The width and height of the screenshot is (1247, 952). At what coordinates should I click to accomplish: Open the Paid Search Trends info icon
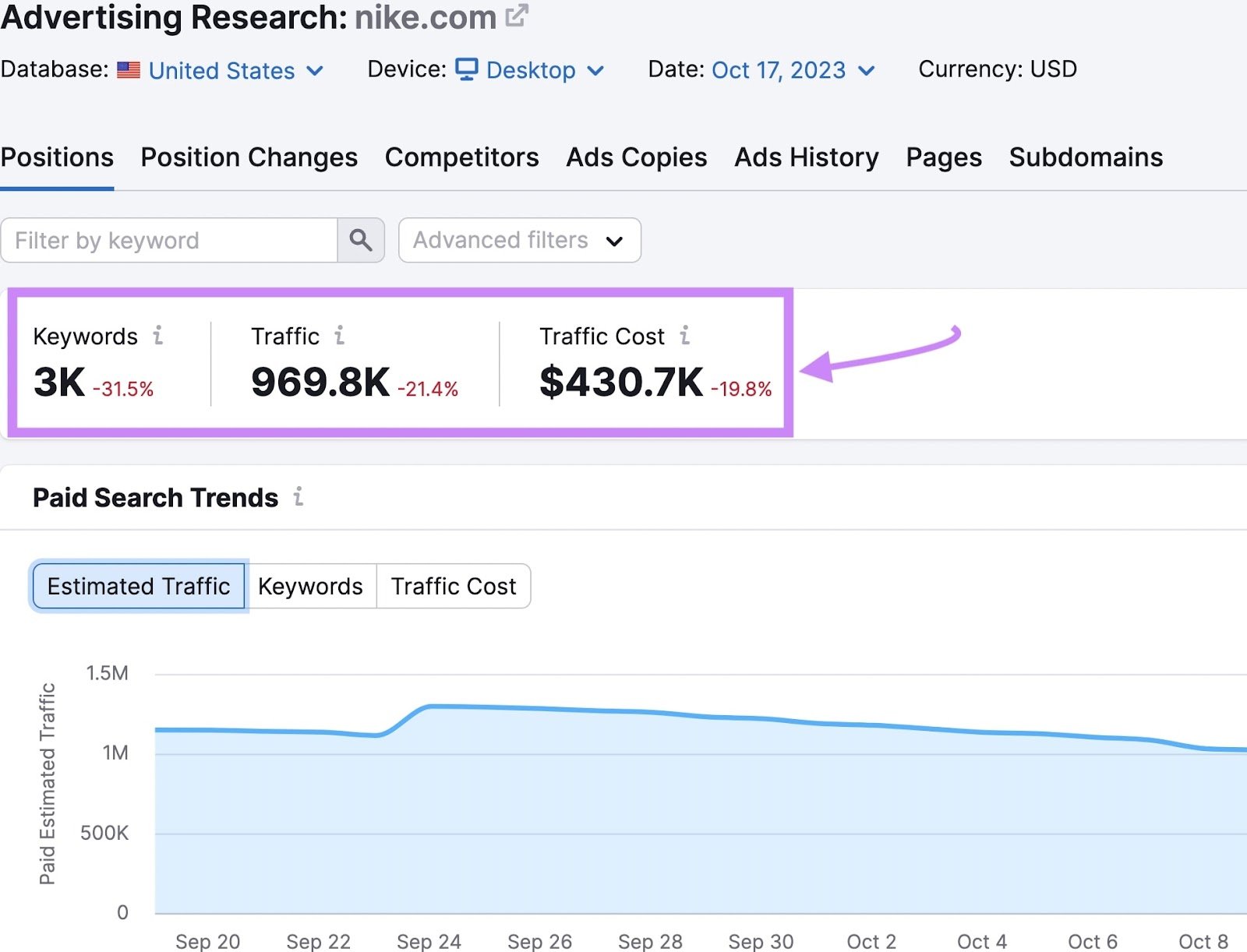pyautogui.click(x=299, y=497)
